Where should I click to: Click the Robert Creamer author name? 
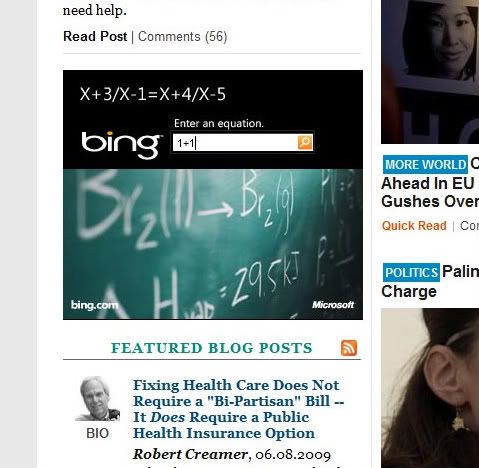pos(190,454)
